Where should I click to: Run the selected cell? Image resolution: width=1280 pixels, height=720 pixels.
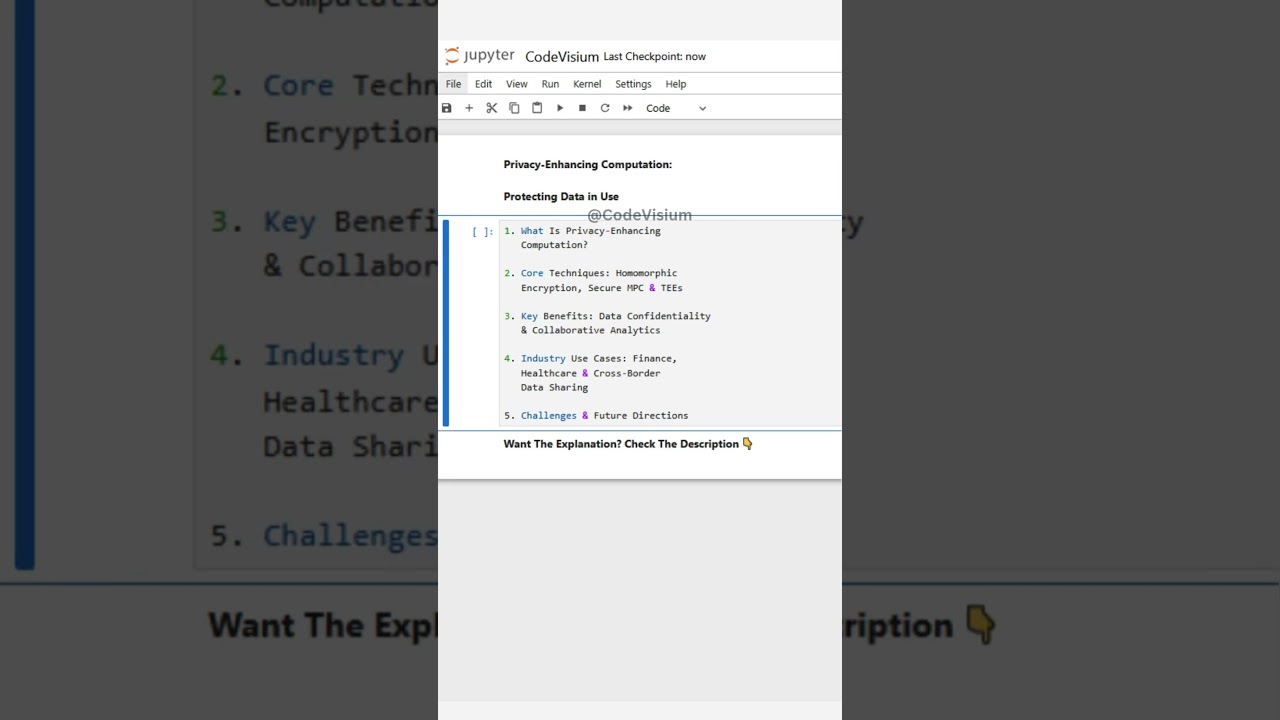tap(560, 108)
